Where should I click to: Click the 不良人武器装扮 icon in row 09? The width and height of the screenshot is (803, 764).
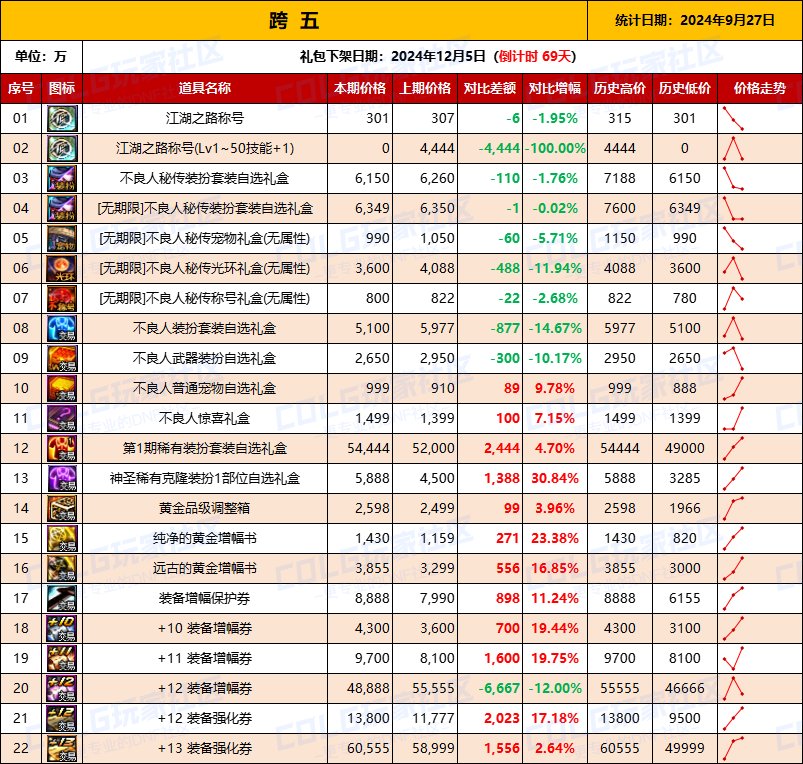[x=62, y=358]
